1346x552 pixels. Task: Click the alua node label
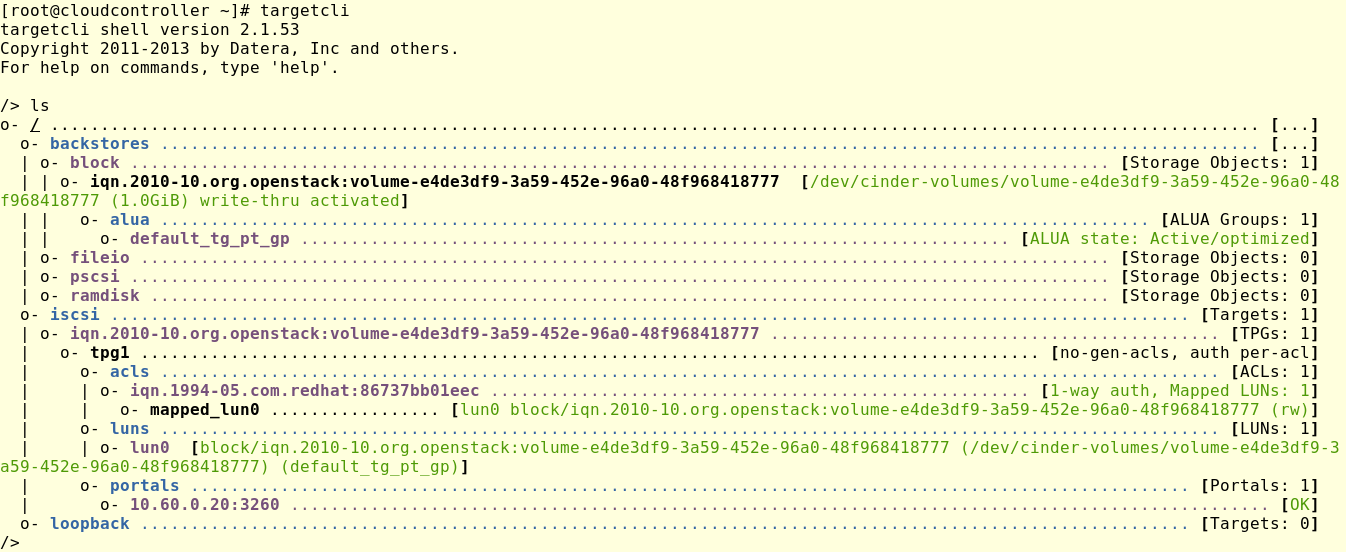[x=129, y=220]
